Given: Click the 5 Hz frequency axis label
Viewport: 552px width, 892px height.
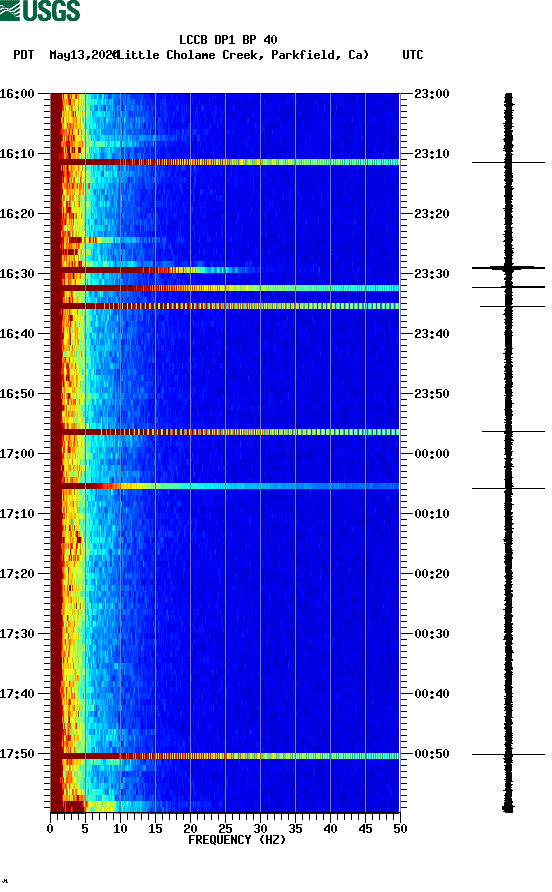Looking at the screenshot, I should coord(85,829).
